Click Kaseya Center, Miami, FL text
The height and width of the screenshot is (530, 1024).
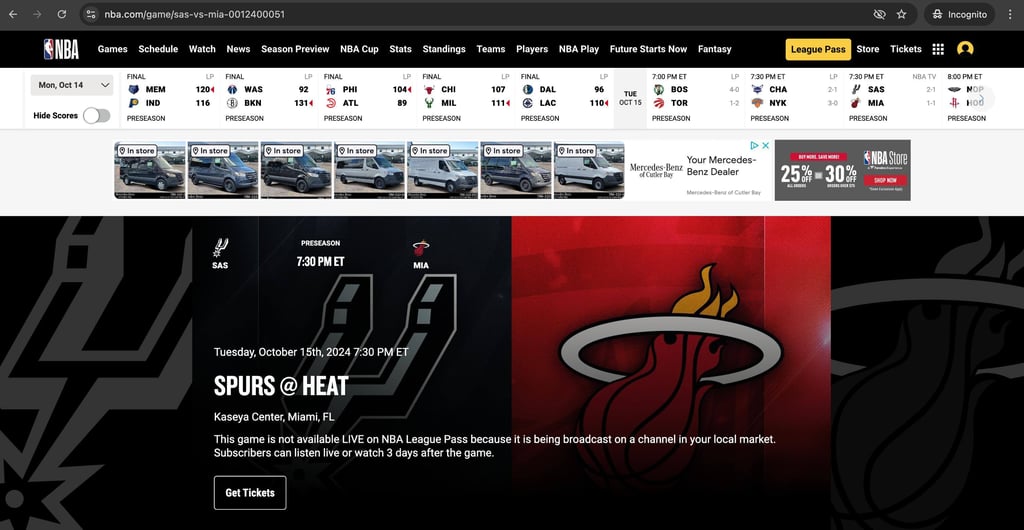click(x=274, y=417)
